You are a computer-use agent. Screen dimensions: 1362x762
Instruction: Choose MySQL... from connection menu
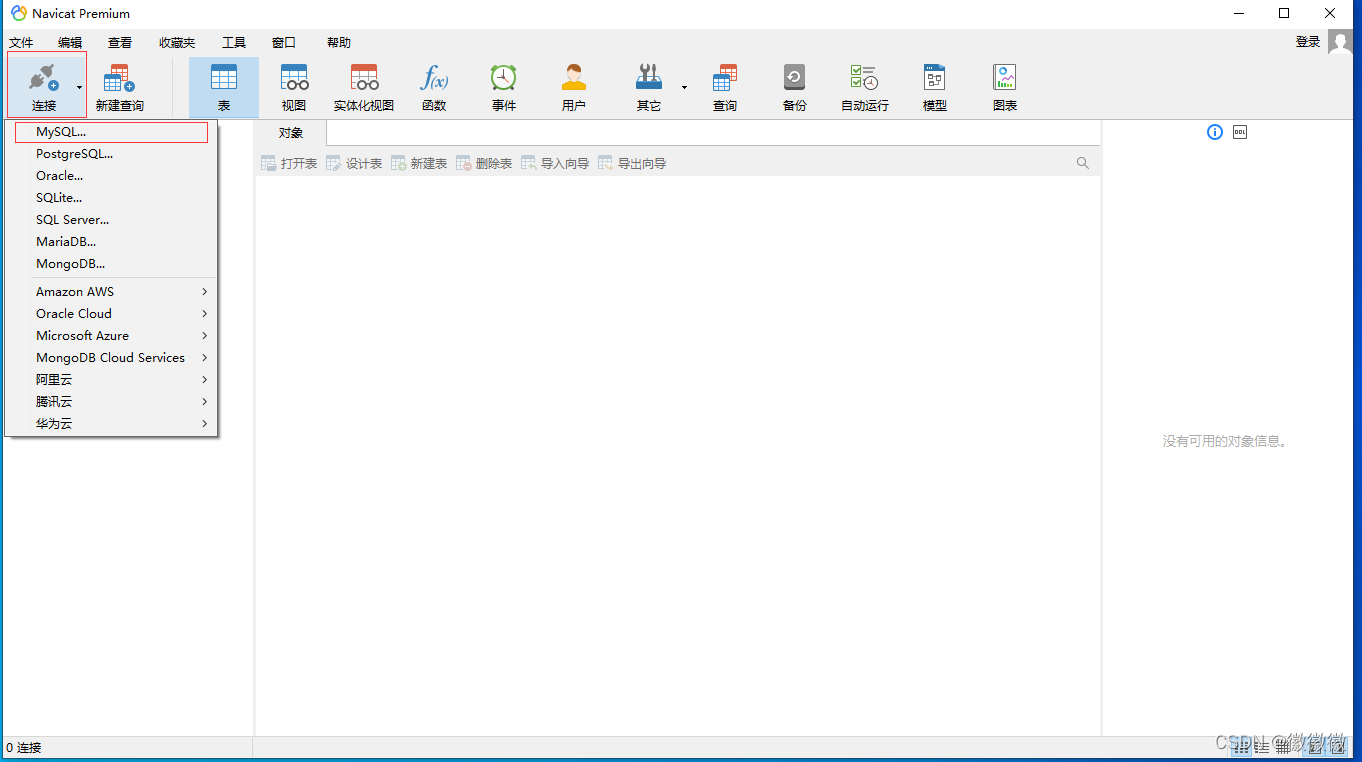click(x=111, y=132)
